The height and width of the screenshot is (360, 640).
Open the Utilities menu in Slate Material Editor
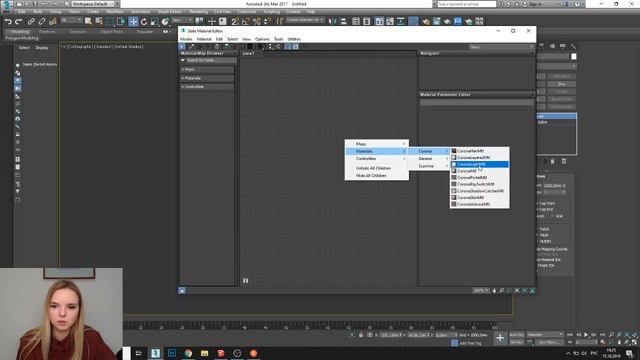click(294, 39)
